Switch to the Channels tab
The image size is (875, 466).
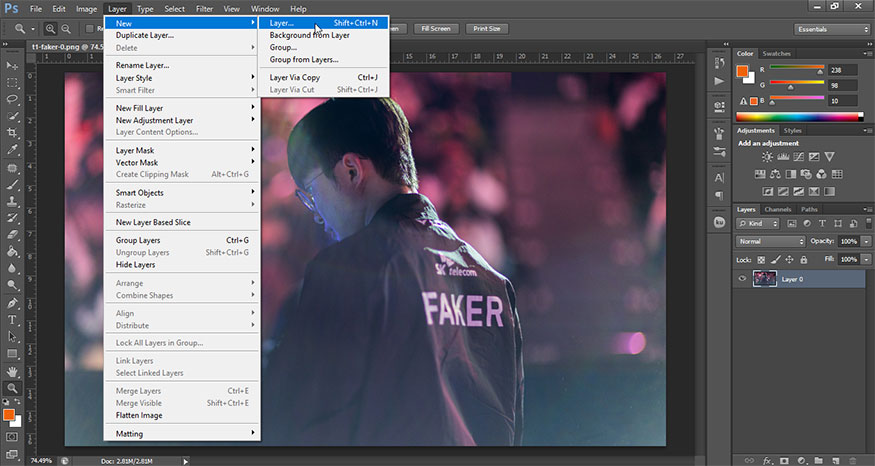777,209
